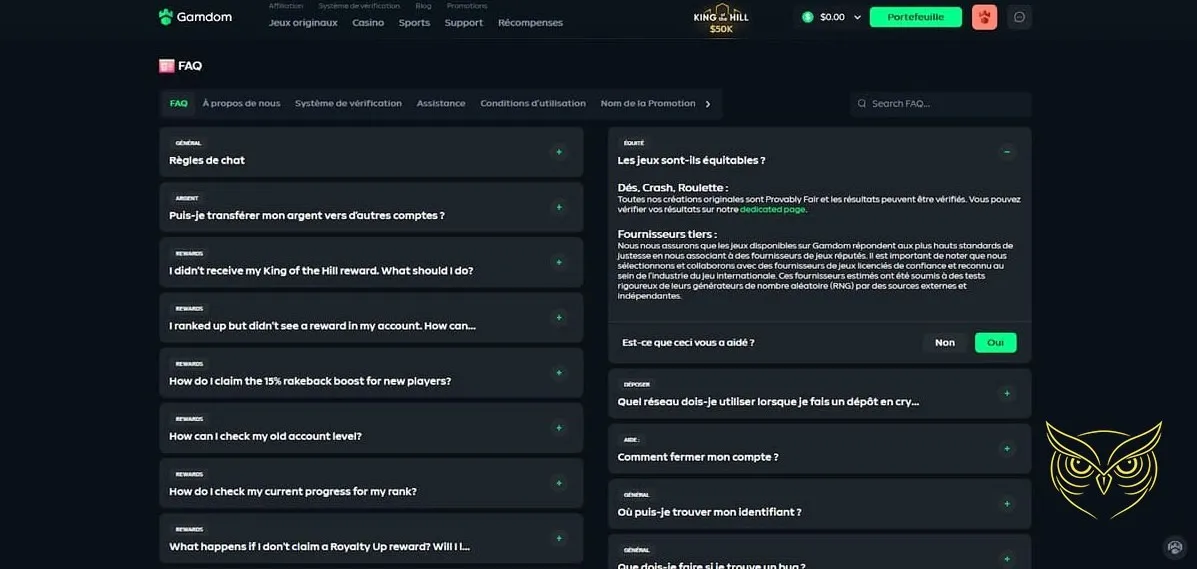Click the ARGENT category tag
The width and height of the screenshot is (1197, 569).
187,198
